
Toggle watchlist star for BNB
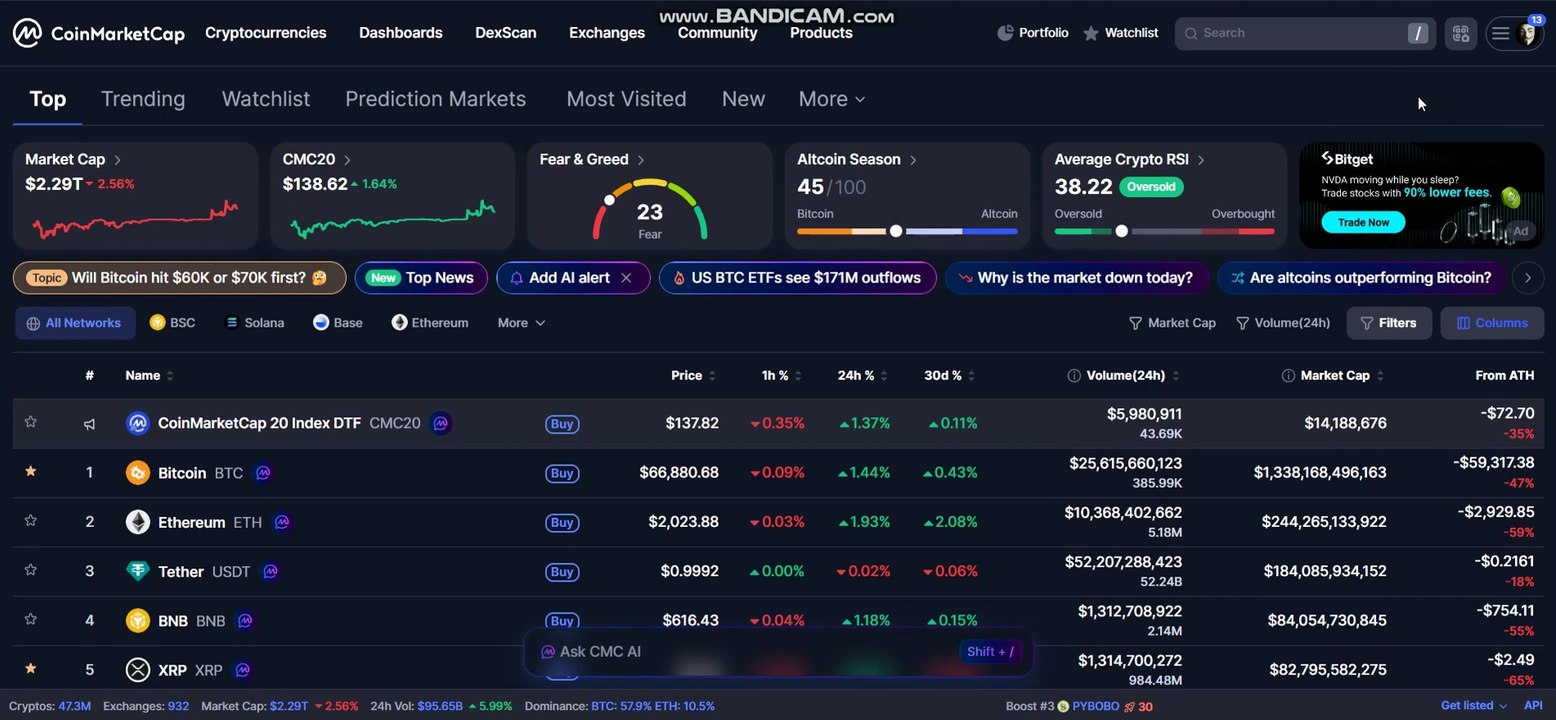coord(30,619)
